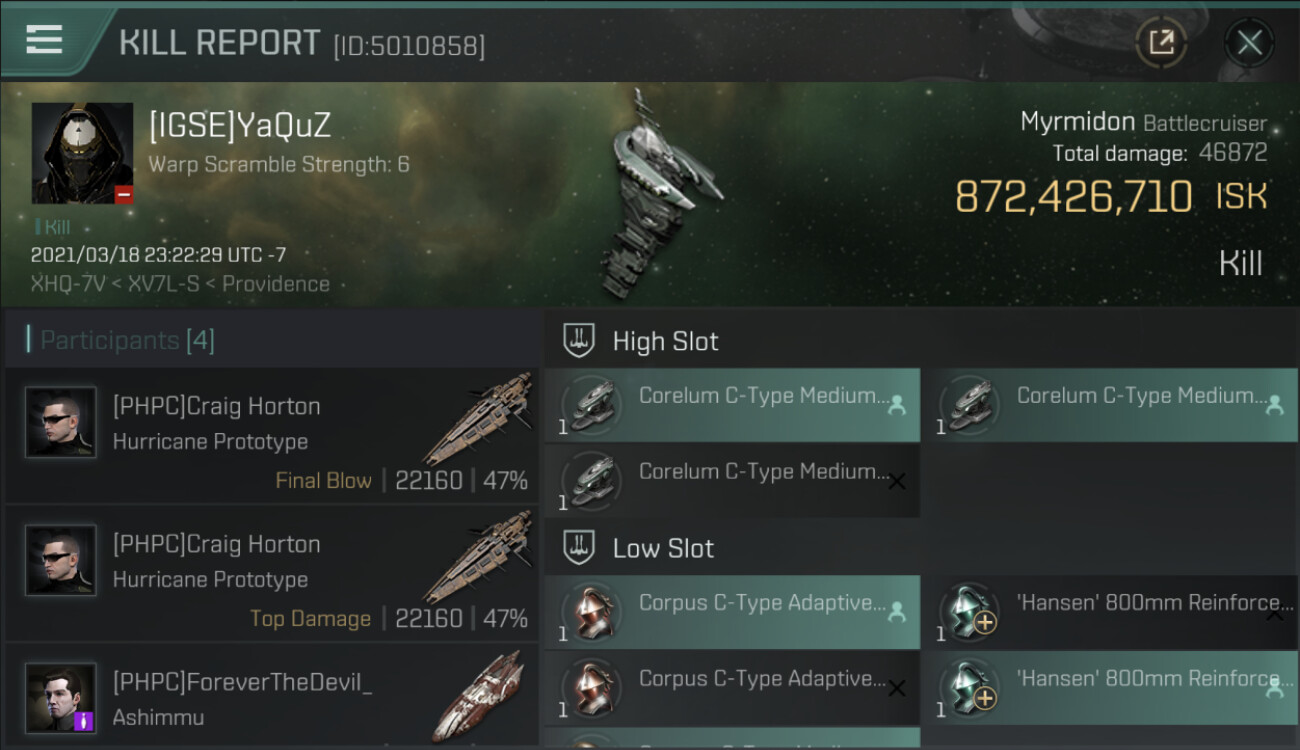Select Craig Horton Top Damage participant row
This screenshot has width=1300, height=750.
coord(271,573)
